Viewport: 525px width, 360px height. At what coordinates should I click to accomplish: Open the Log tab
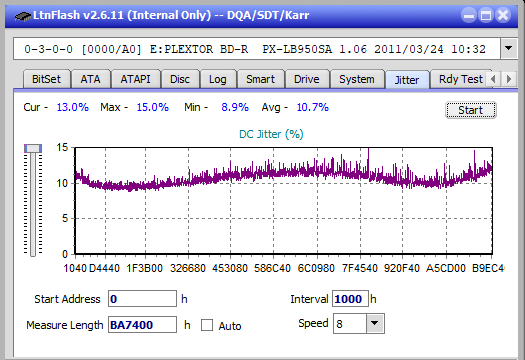click(218, 79)
